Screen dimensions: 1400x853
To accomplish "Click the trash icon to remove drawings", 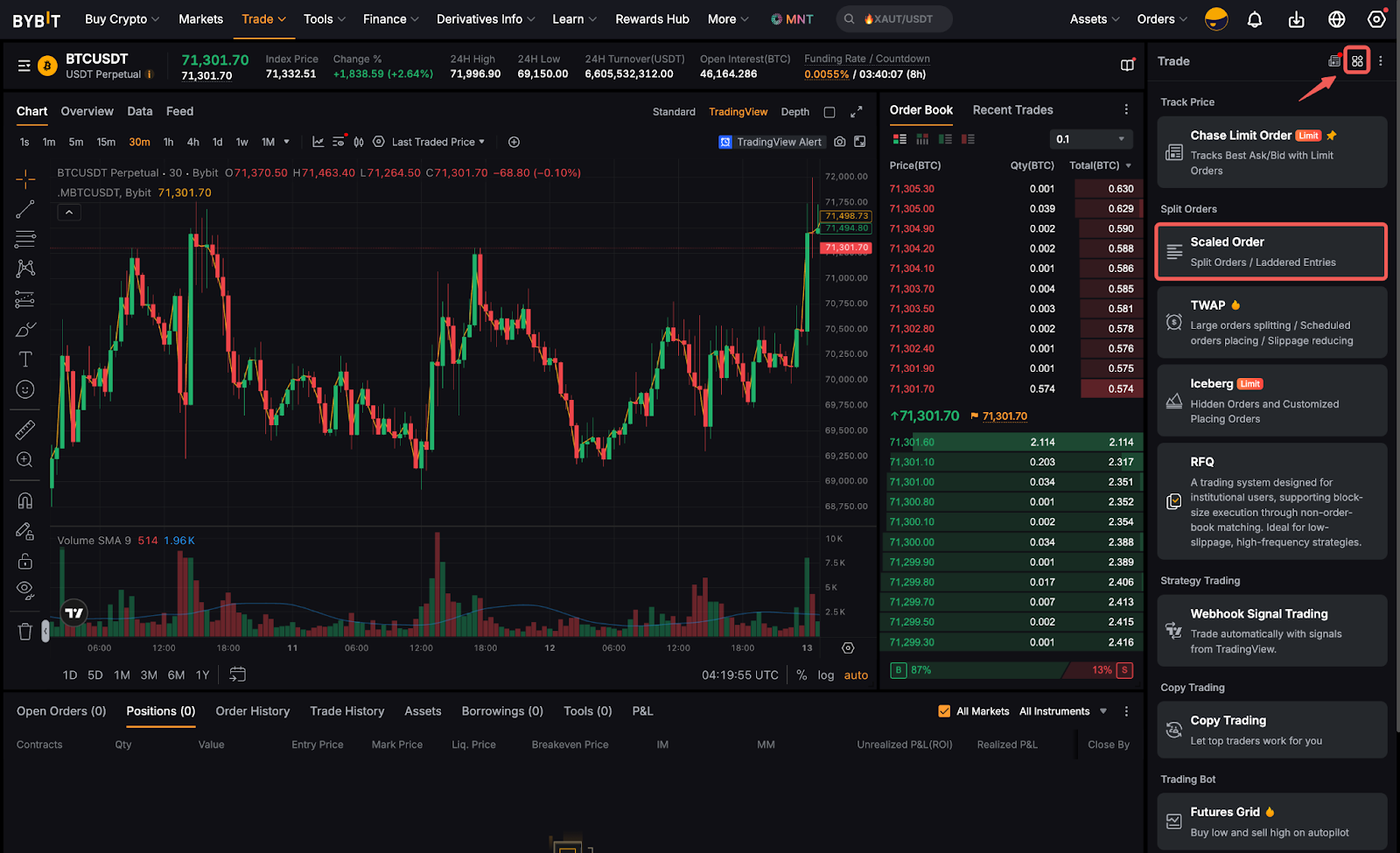I will point(25,632).
